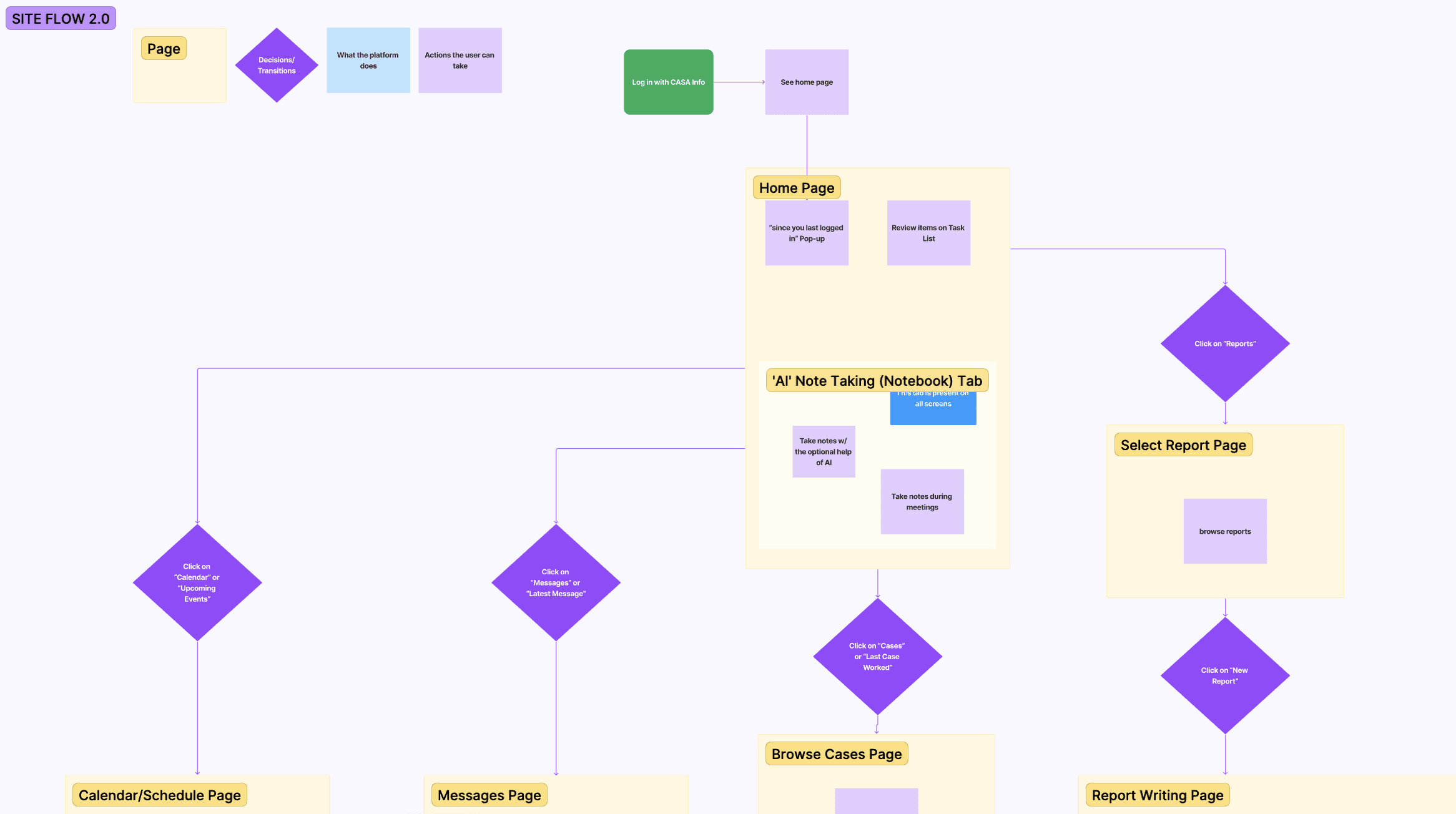1456x814 pixels.
Task: Click the 'Take notes during meetings' note
Action: tap(922, 501)
